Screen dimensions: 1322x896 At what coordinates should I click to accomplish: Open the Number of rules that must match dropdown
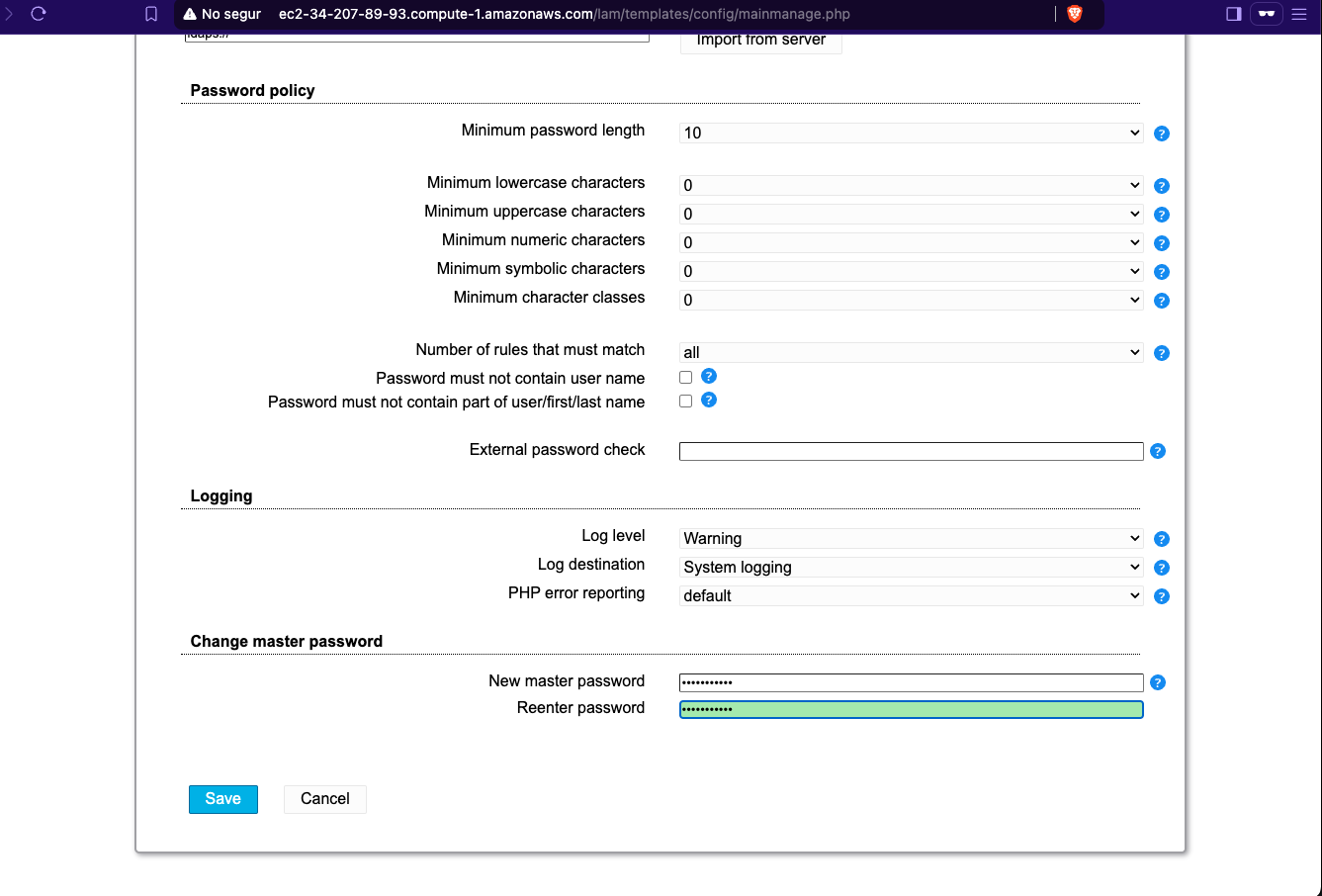pyautogui.click(x=911, y=352)
